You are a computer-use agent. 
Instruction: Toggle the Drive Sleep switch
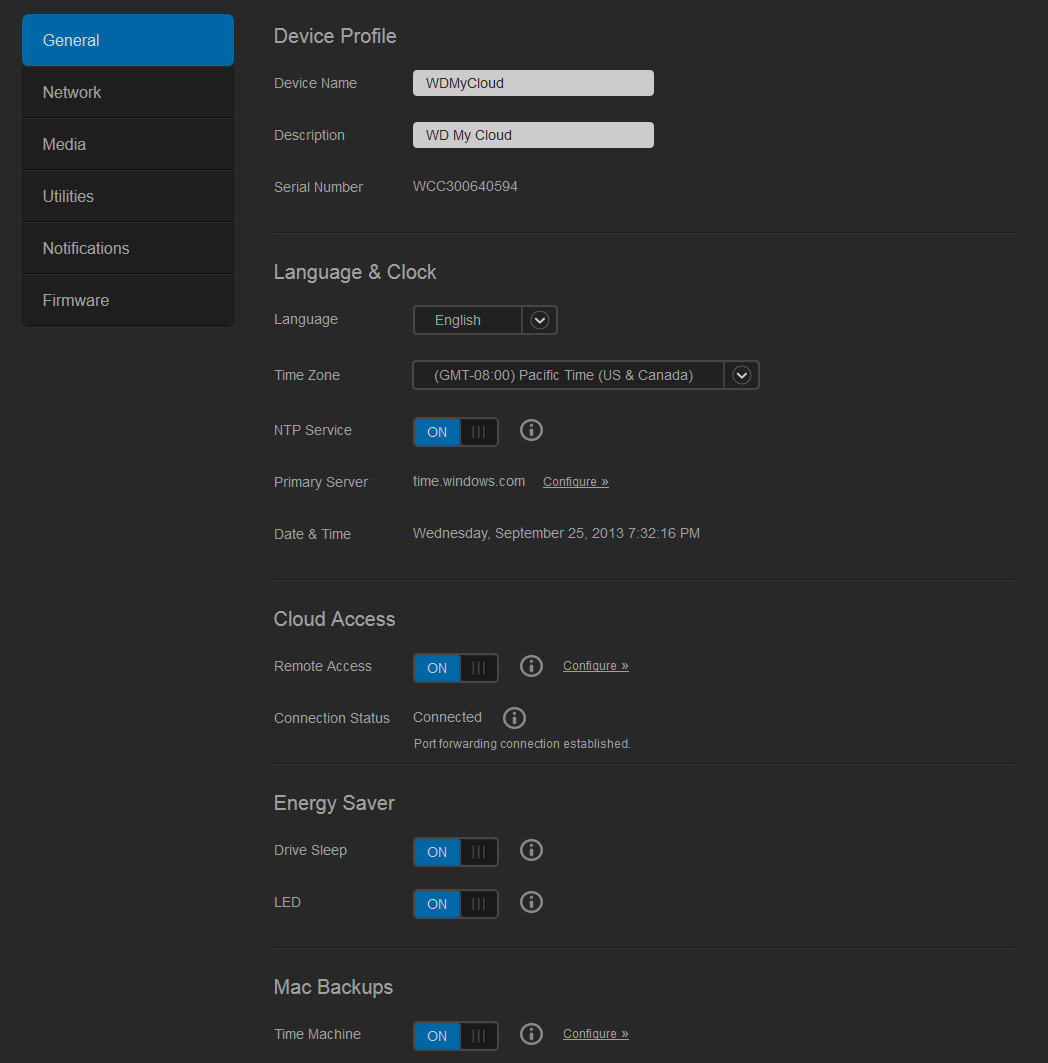pos(456,852)
